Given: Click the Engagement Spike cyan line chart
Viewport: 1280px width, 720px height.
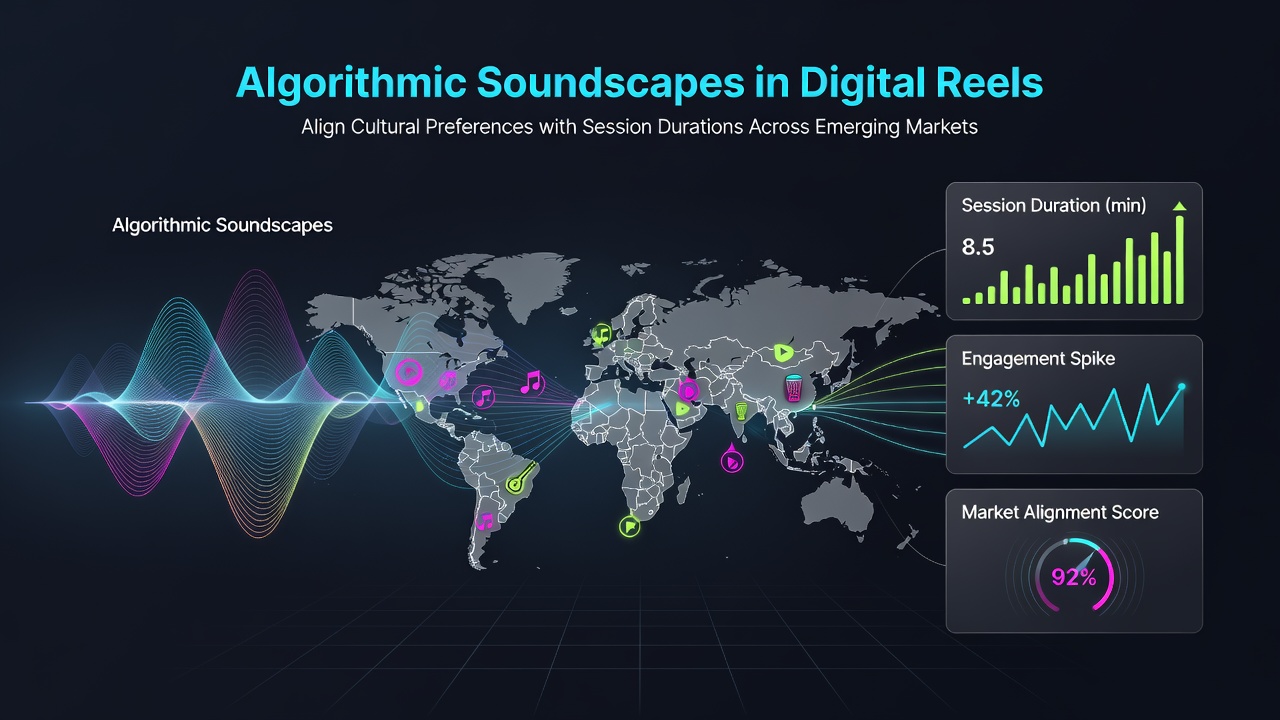Looking at the screenshot, I should coord(1075,415).
